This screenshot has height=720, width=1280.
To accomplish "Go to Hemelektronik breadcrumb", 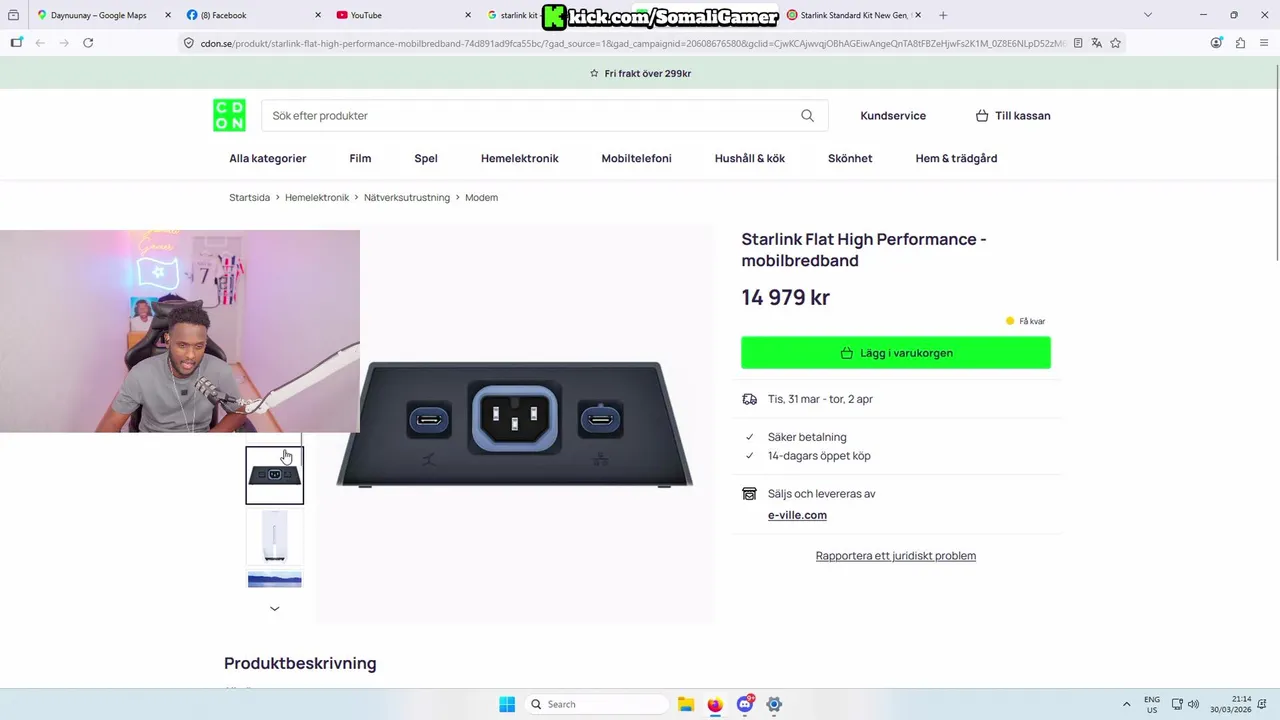I will tap(317, 198).
